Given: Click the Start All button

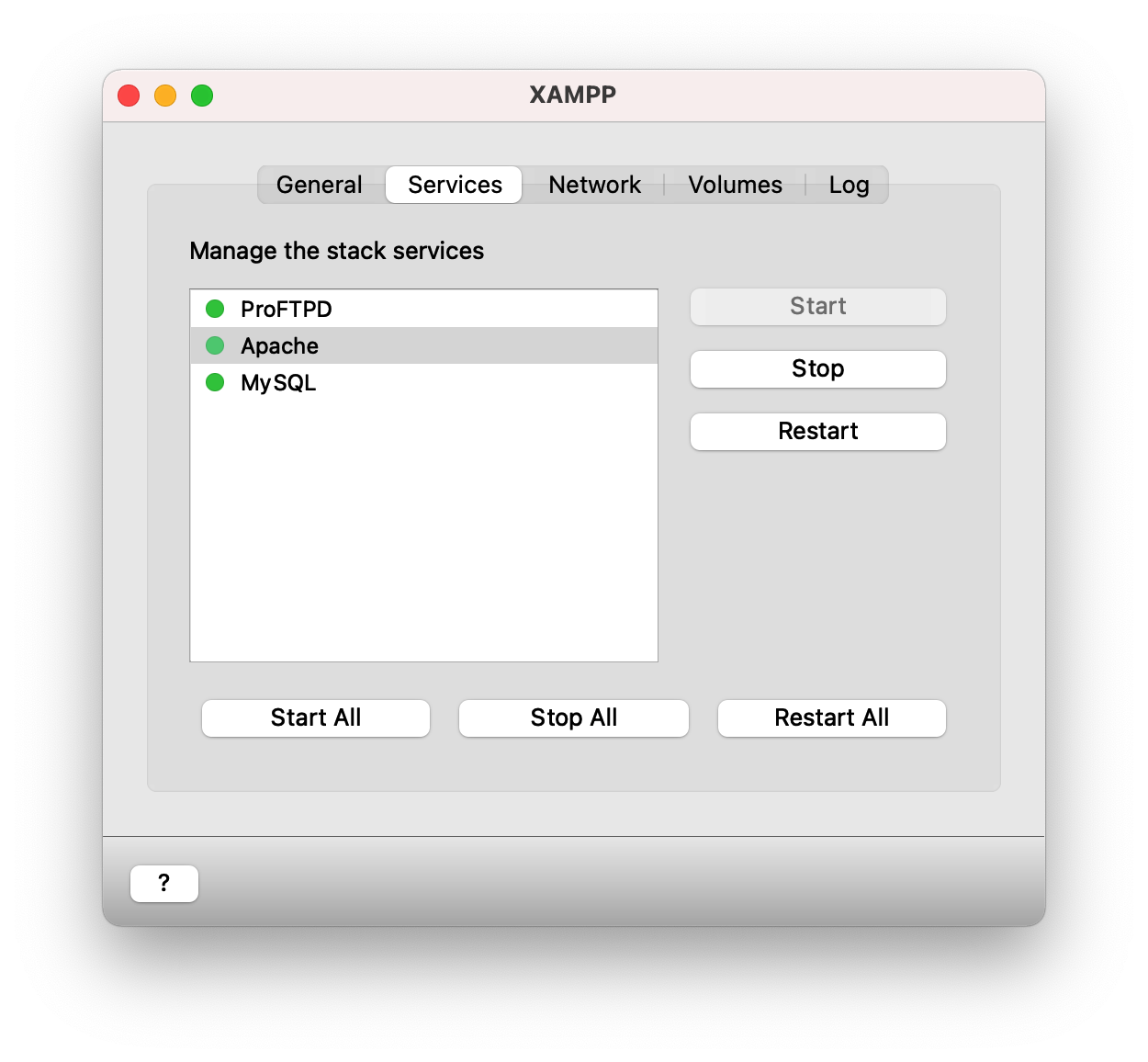Looking at the screenshot, I should coord(316,717).
